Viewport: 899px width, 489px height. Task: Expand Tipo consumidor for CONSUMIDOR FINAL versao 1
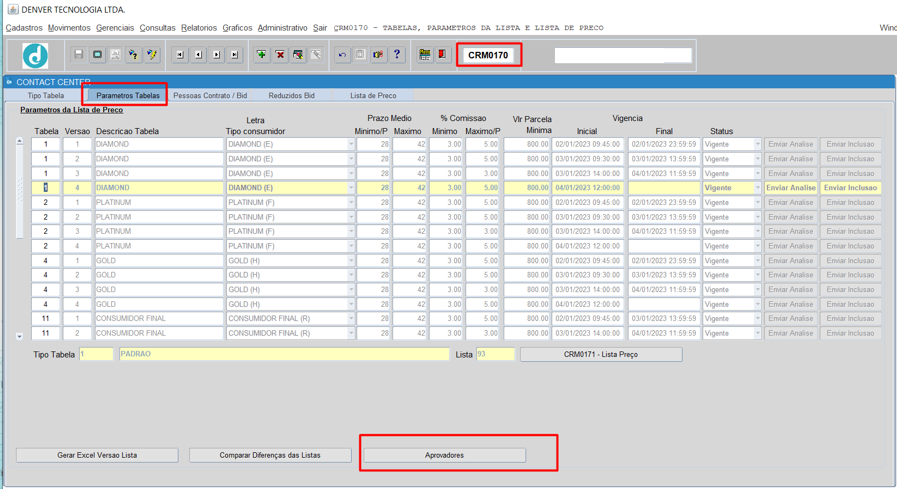351,319
